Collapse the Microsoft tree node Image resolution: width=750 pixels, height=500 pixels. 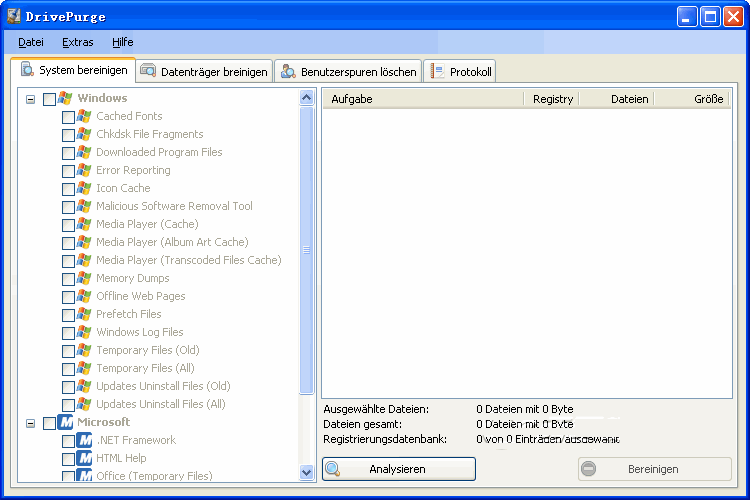[31, 423]
